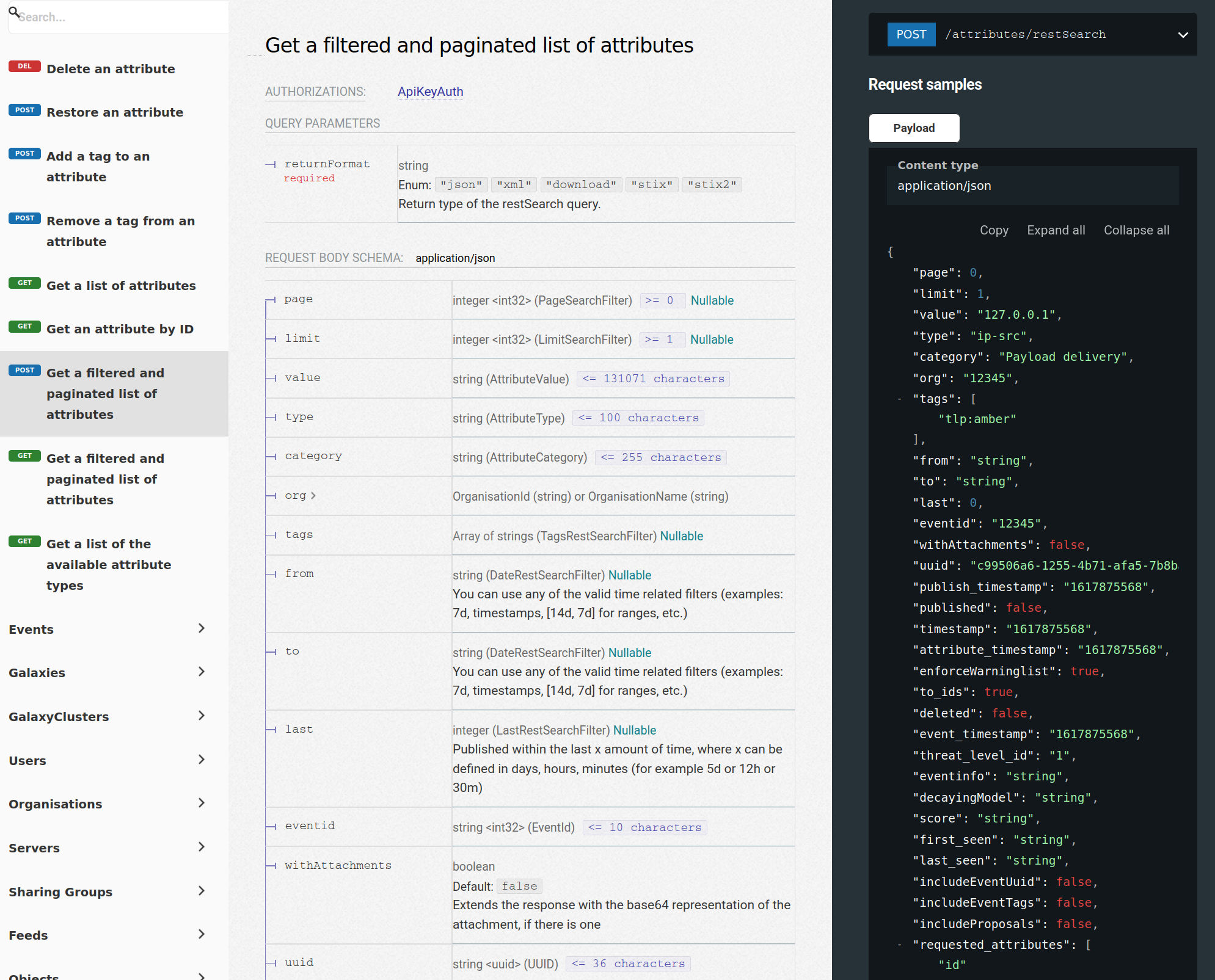
Task: Click Expand all for the JSON sample
Action: (1056, 231)
